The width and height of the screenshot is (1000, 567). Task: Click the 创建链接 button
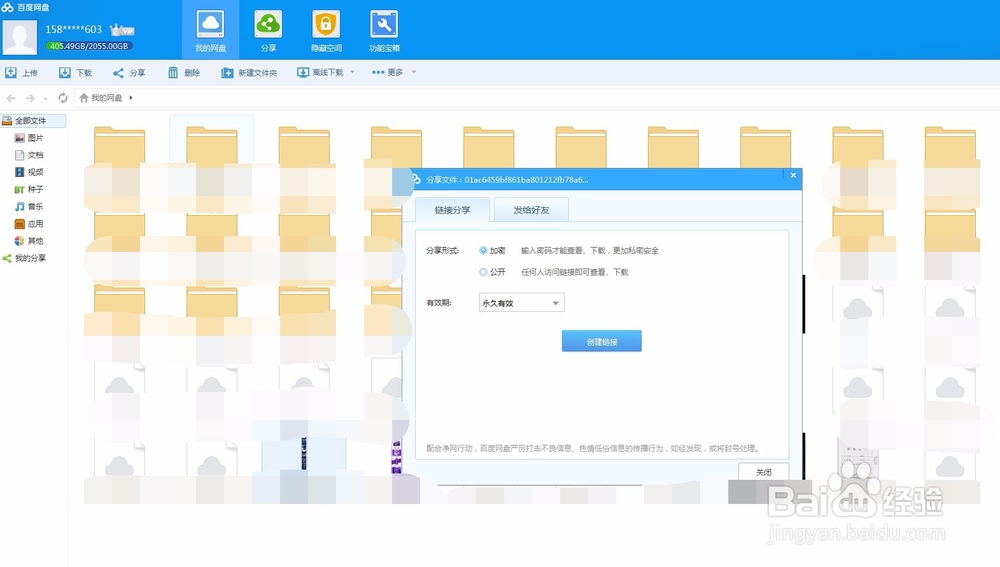coord(601,341)
